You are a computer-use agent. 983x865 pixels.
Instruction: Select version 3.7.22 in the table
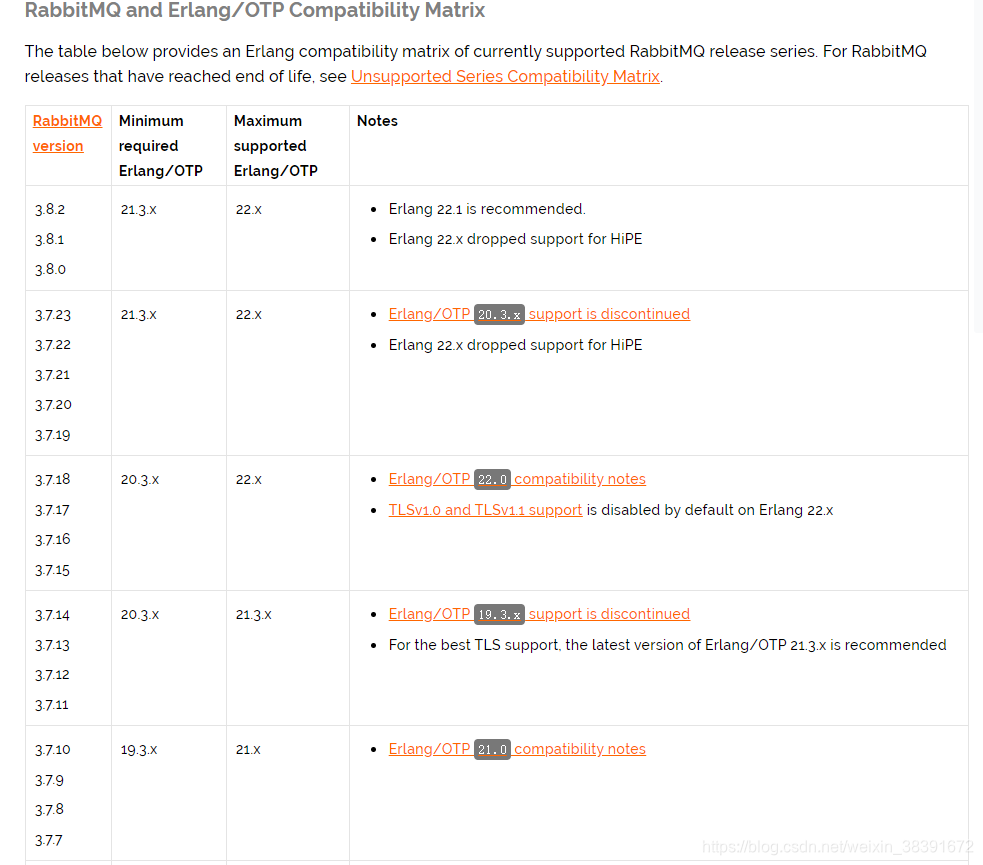pos(53,345)
